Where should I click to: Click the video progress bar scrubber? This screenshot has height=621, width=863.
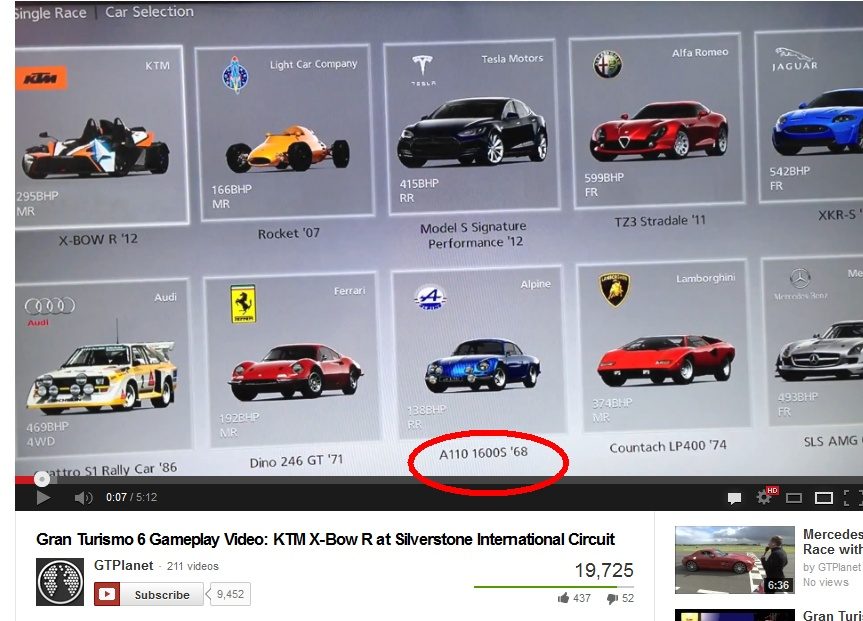coord(40,479)
